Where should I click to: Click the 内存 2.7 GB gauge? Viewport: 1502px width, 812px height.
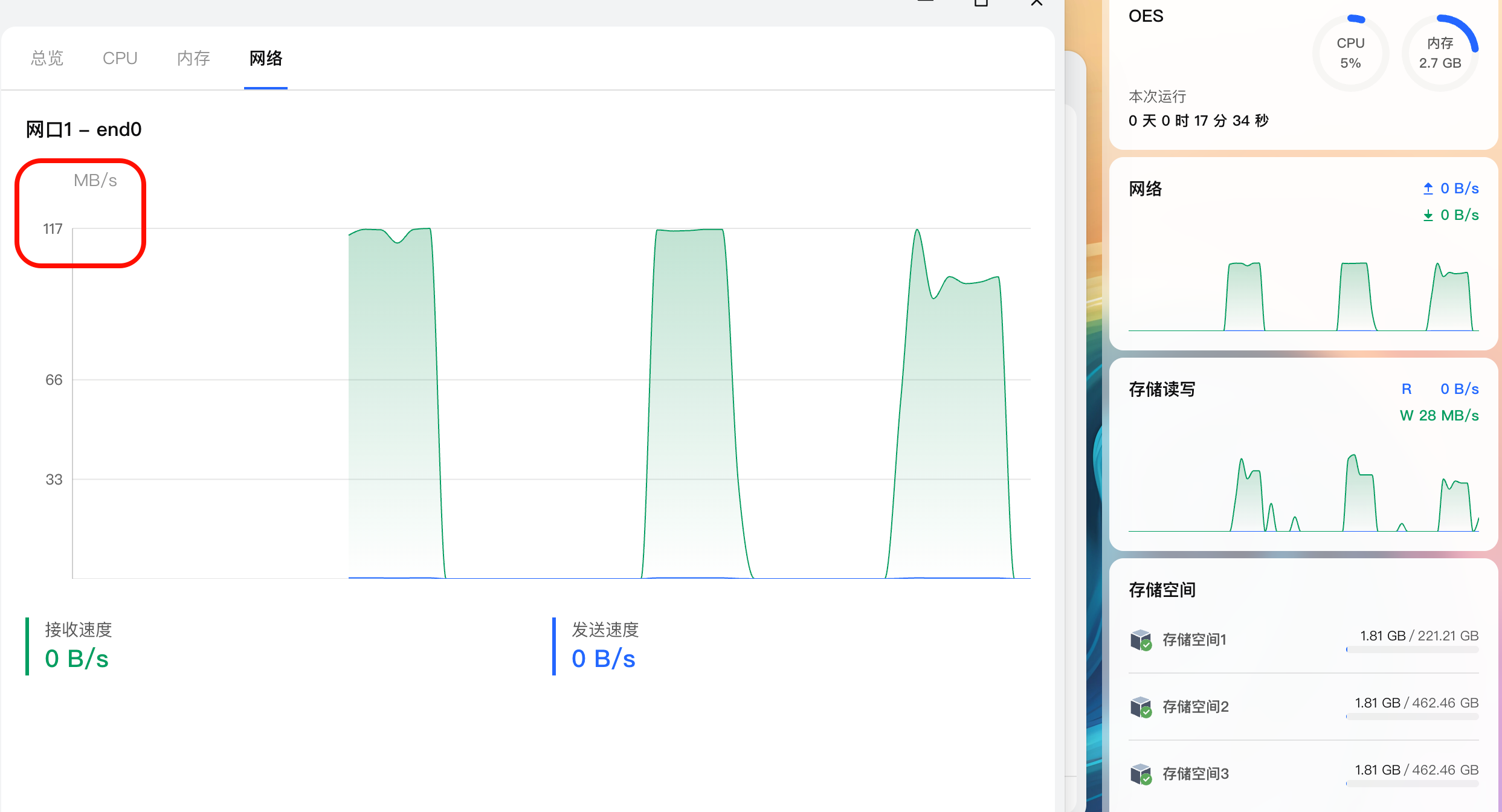pyautogui.click(x=1440, y=53)
